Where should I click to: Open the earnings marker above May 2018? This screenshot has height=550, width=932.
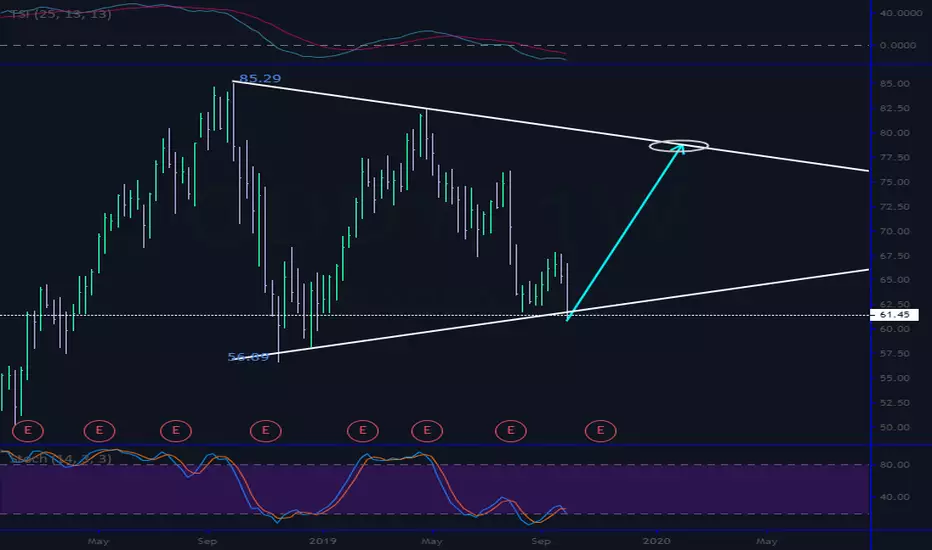click(99, 430)
